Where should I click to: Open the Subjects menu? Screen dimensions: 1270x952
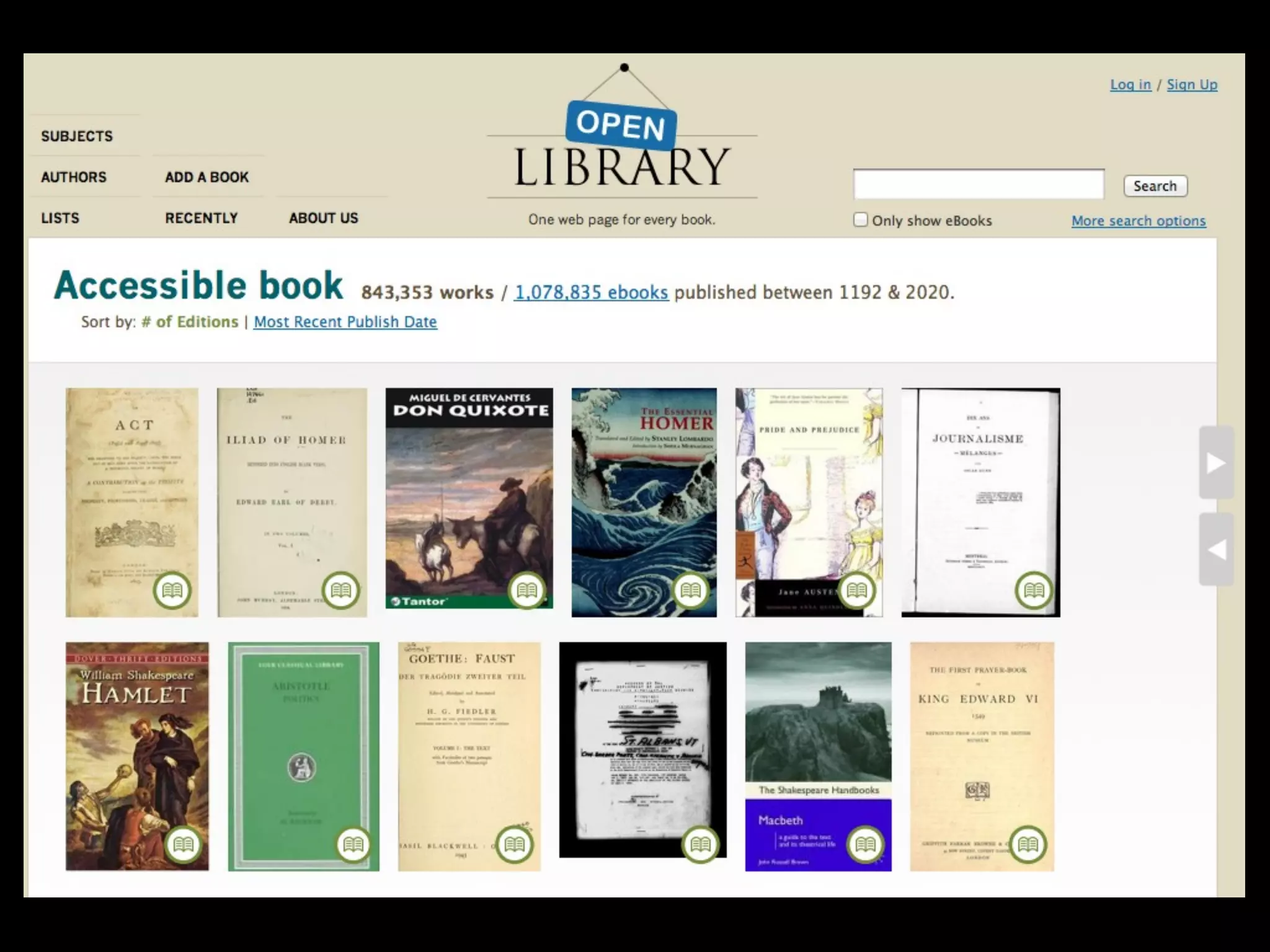[x=77, y=136]
